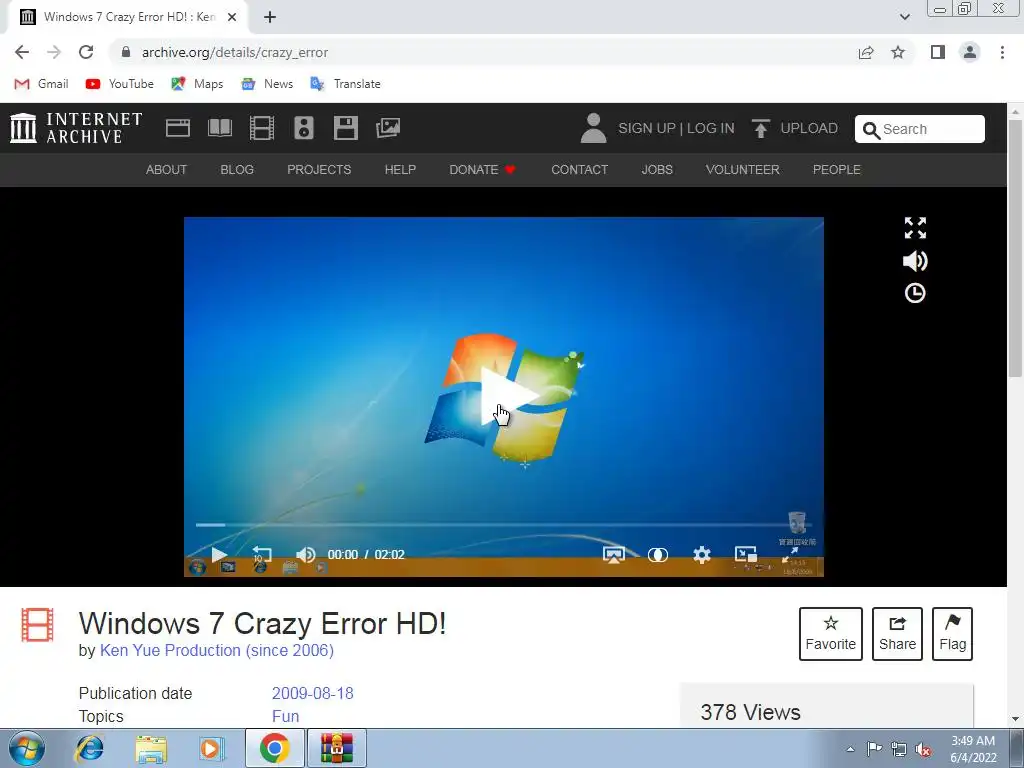Click the Share button
1024x768 pixels.
coord(897,633)
